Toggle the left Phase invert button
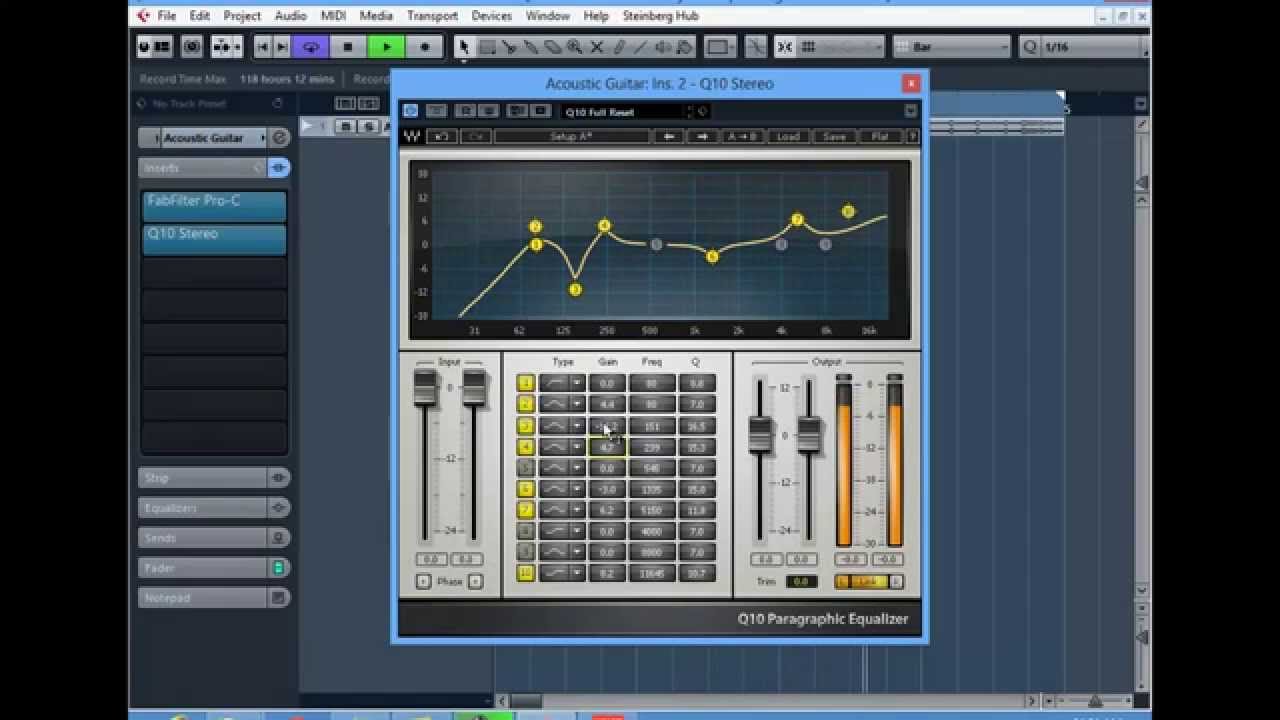The width and height of the screenshot is (1280, 720). tap(423, 582)
